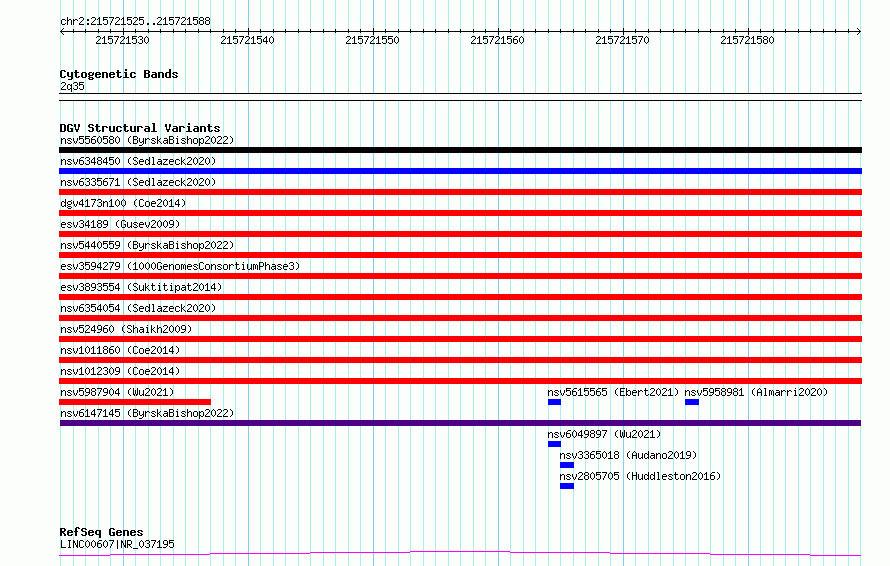Click esv3893554 (Suktitipat2014) label
Image resolution: width=890 pixels, height=566 pixels.
point(141,287)
